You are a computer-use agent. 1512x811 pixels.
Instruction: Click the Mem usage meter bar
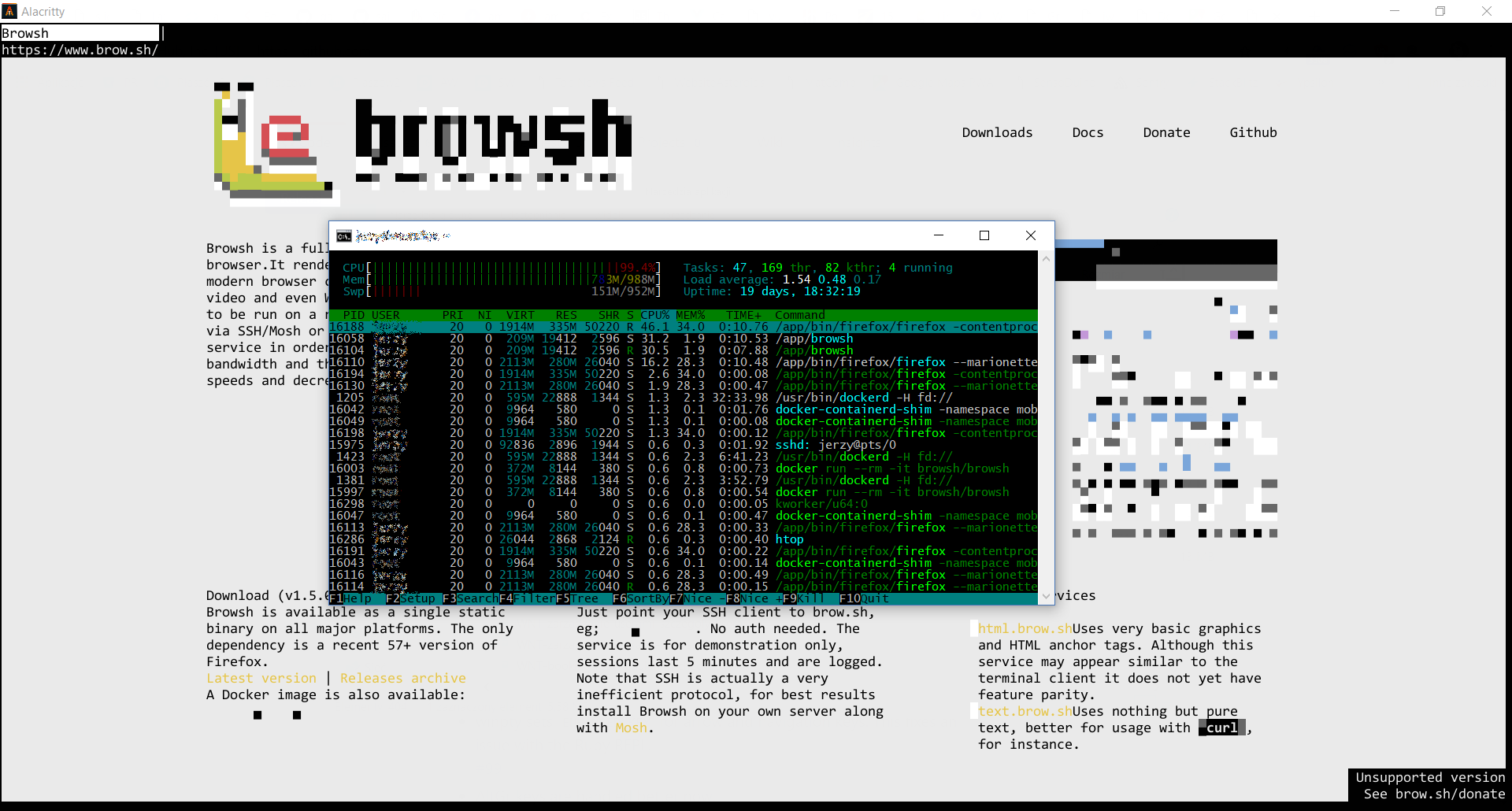coord(502,280)
